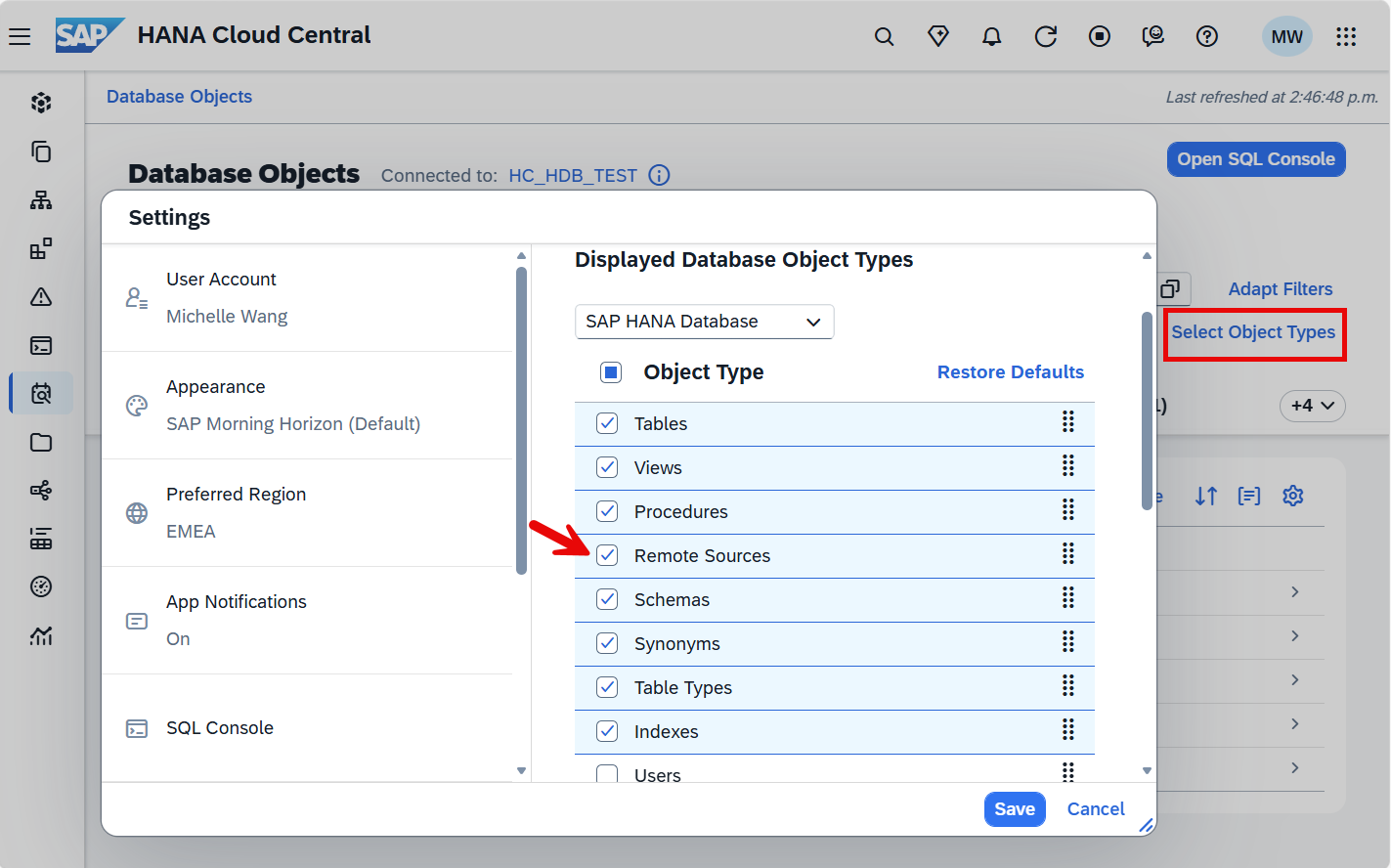
Task: Click the HC_HDB_TEST connection link
Action: point(573,176)
